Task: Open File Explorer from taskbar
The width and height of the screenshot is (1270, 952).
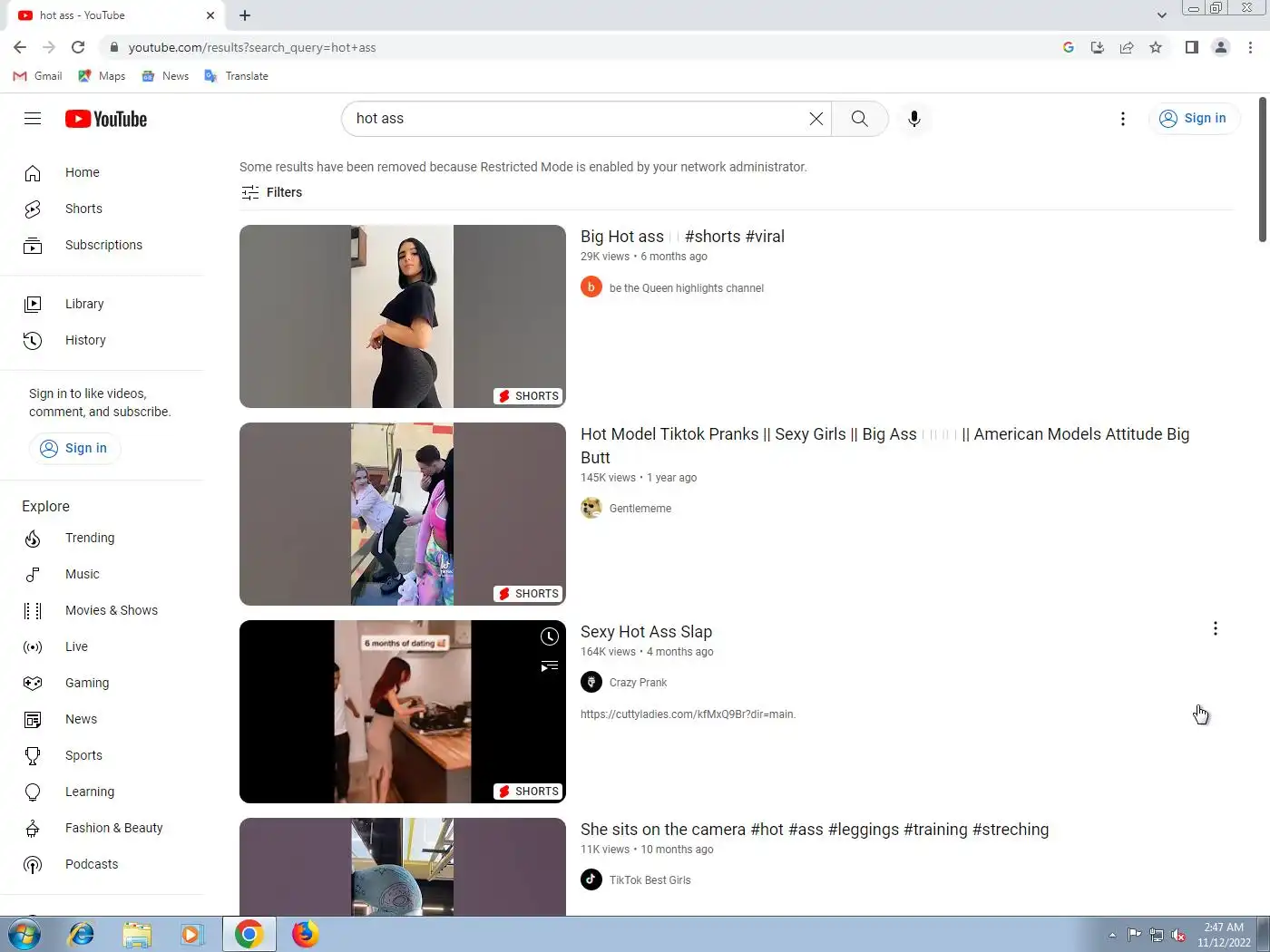Action: pos(137,934)
